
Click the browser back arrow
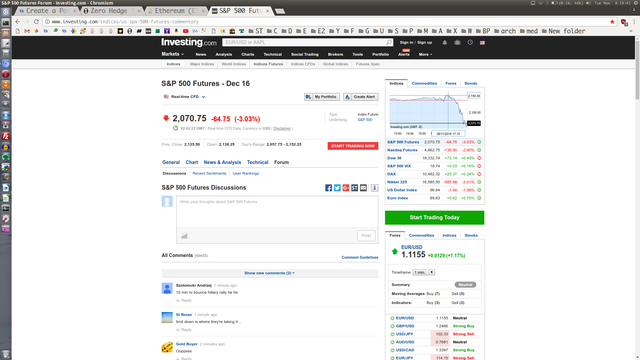17,22
